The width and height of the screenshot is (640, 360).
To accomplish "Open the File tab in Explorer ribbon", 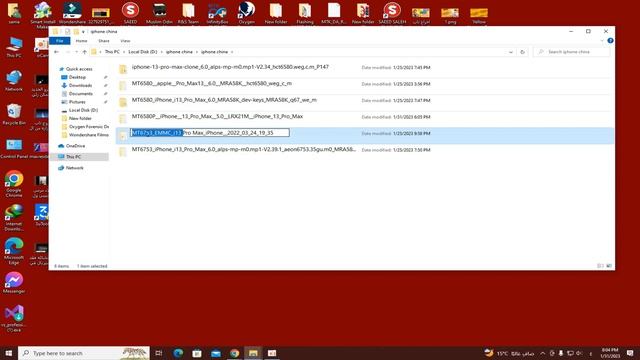I will pyautogui.click(x=60, y=41).
